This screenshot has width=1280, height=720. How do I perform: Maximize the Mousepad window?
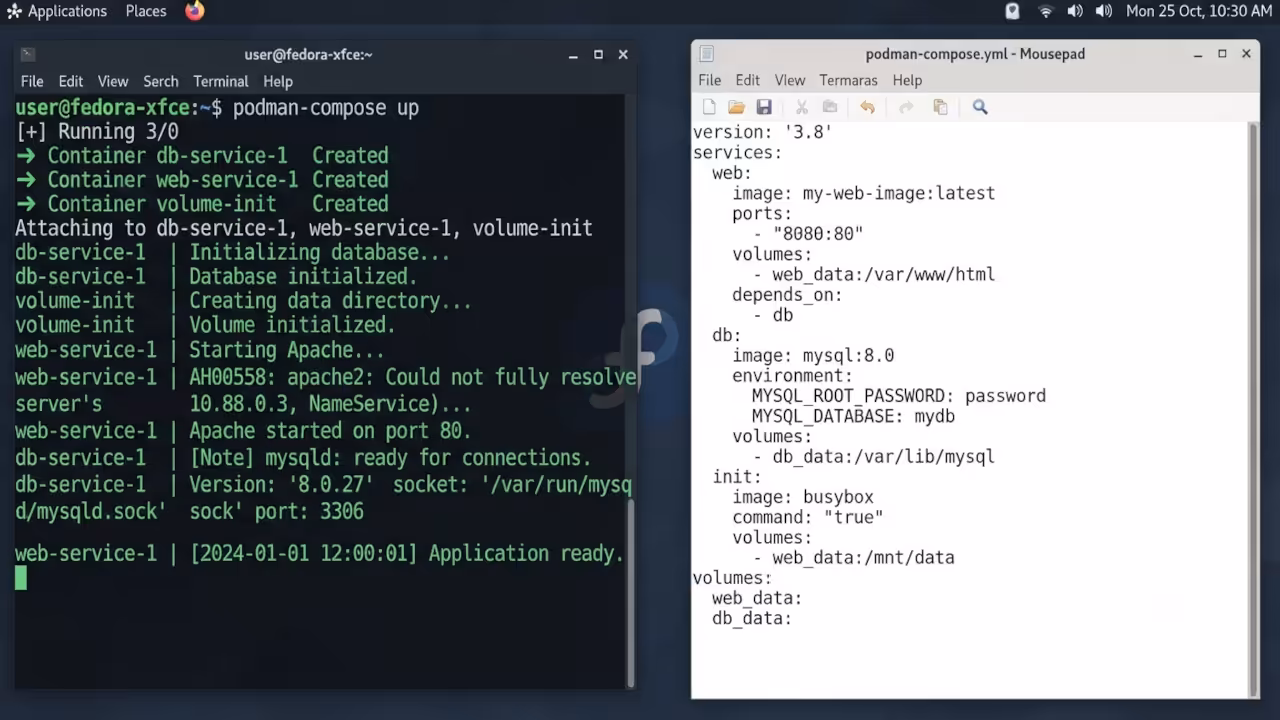(x=1222, y=54)
